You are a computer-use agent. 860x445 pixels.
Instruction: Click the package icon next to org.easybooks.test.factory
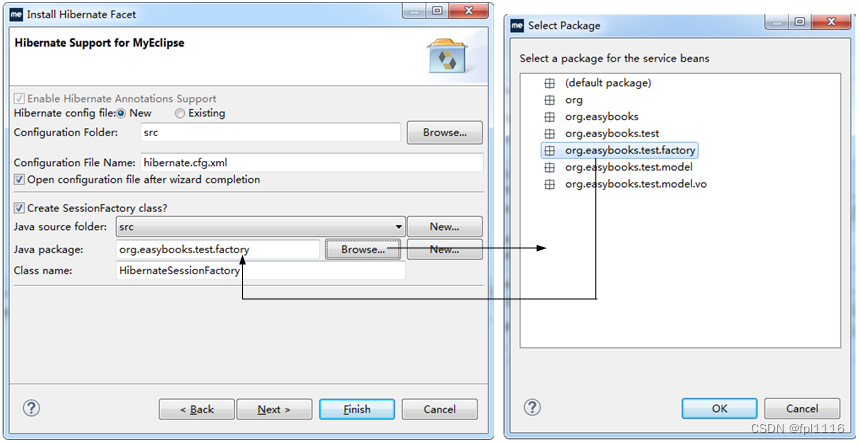click(x=549, y=150)
